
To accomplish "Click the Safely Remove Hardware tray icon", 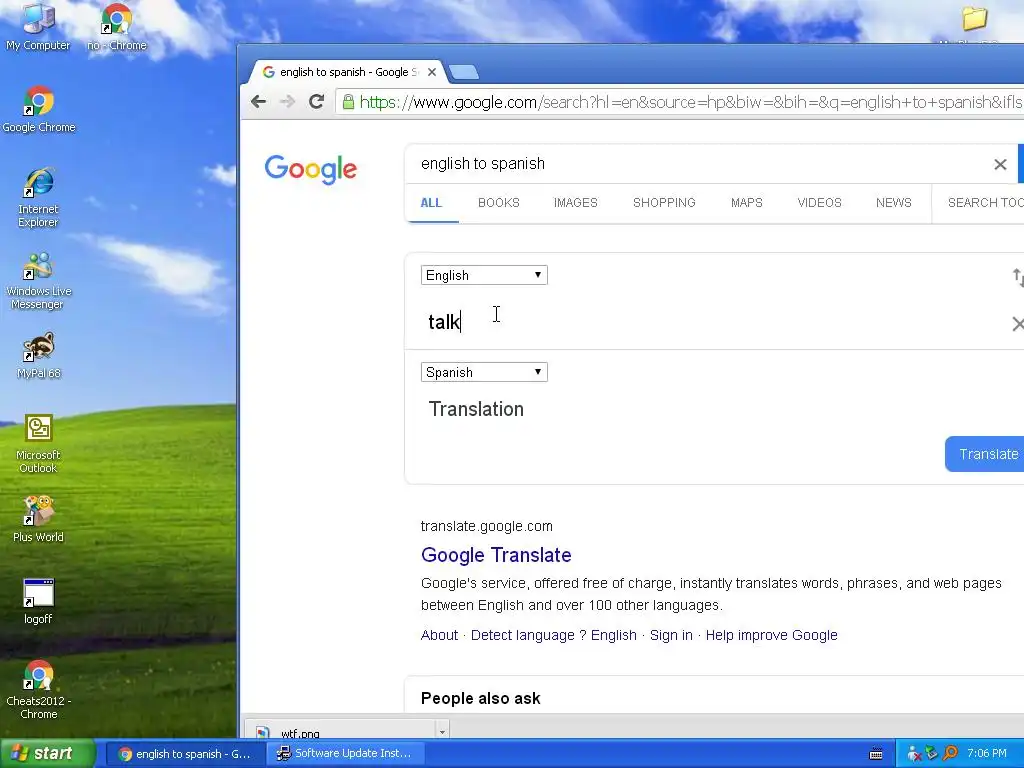I will pos(932,754).
